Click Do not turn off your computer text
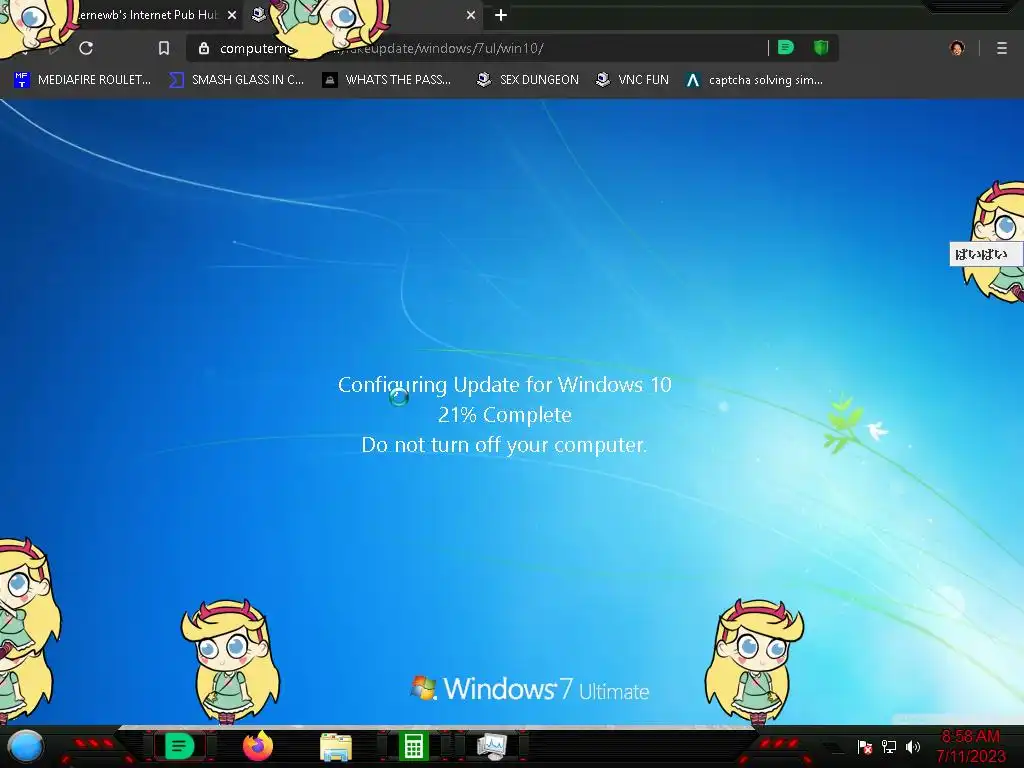This screenshot has height=768, width=1024. click(x=504, y=445)
